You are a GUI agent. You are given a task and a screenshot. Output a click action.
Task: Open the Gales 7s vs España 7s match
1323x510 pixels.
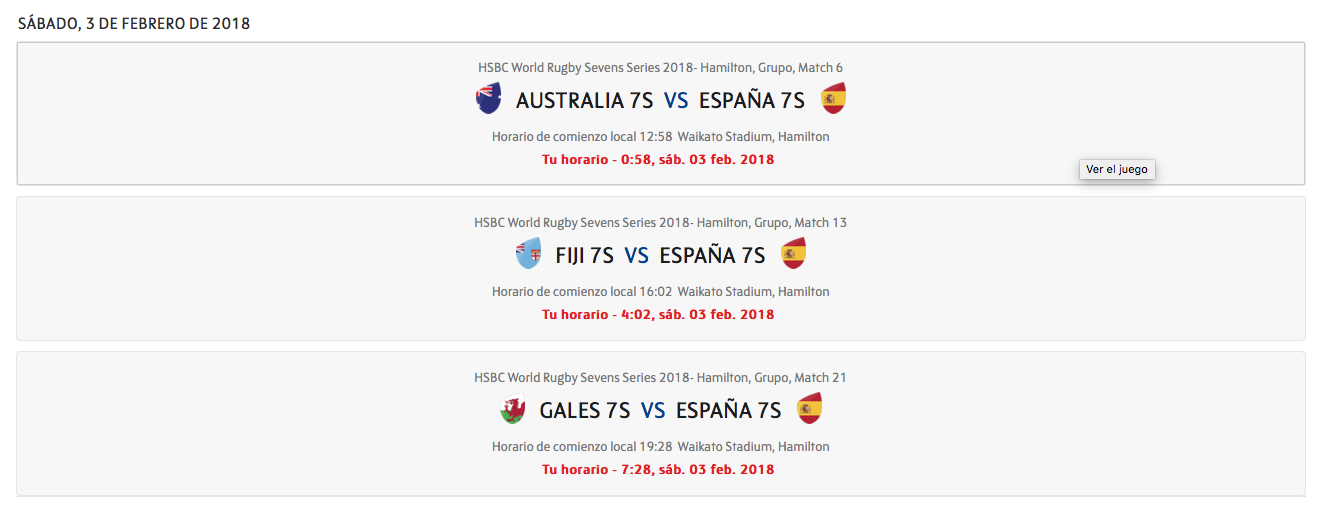pos(660,410)
